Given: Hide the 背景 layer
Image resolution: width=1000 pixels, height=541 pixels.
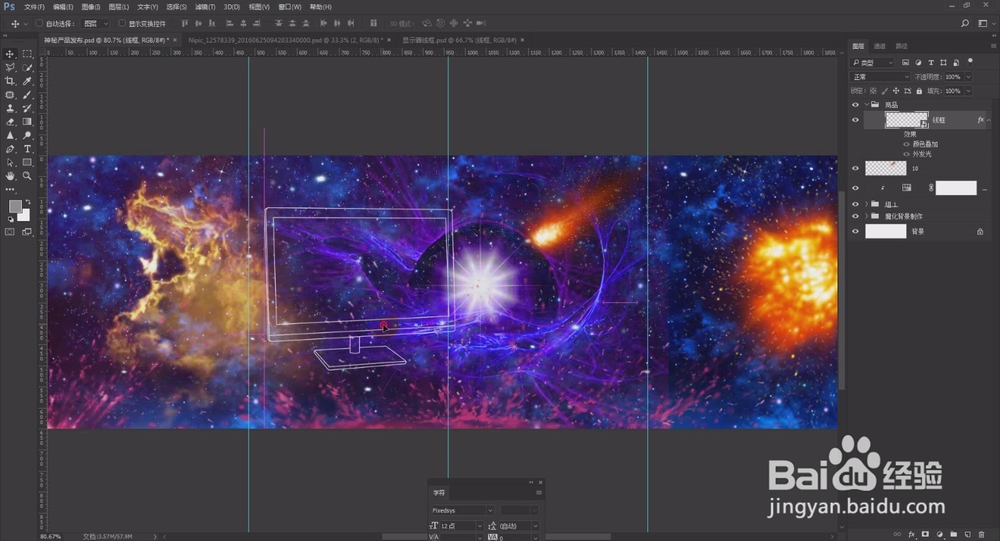Looking at the screenshot, I should [855, 232].
